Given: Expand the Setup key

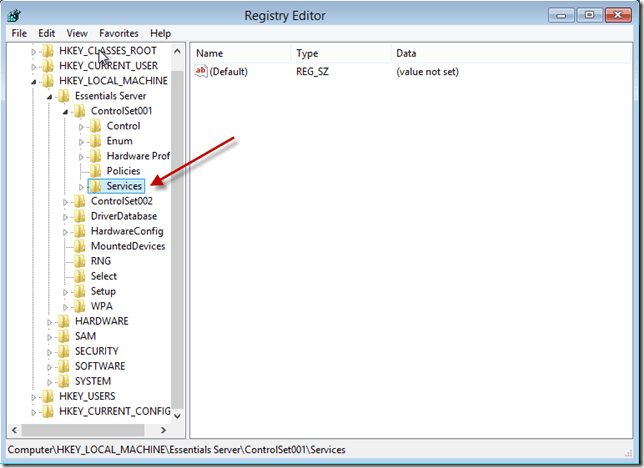Looking at the screenshot, I should pos(65,292).
